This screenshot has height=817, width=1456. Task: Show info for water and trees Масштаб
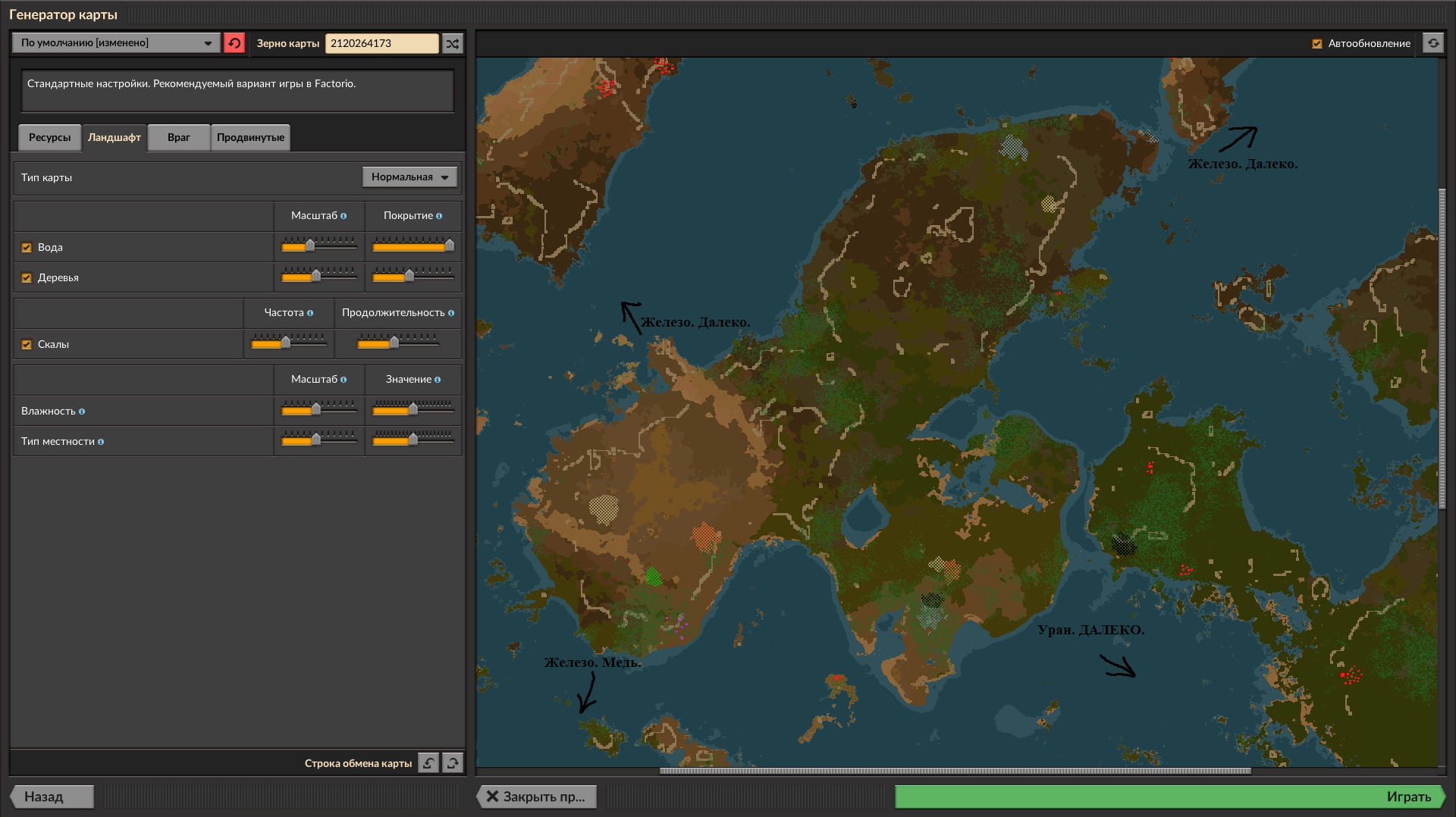point(344,216)
